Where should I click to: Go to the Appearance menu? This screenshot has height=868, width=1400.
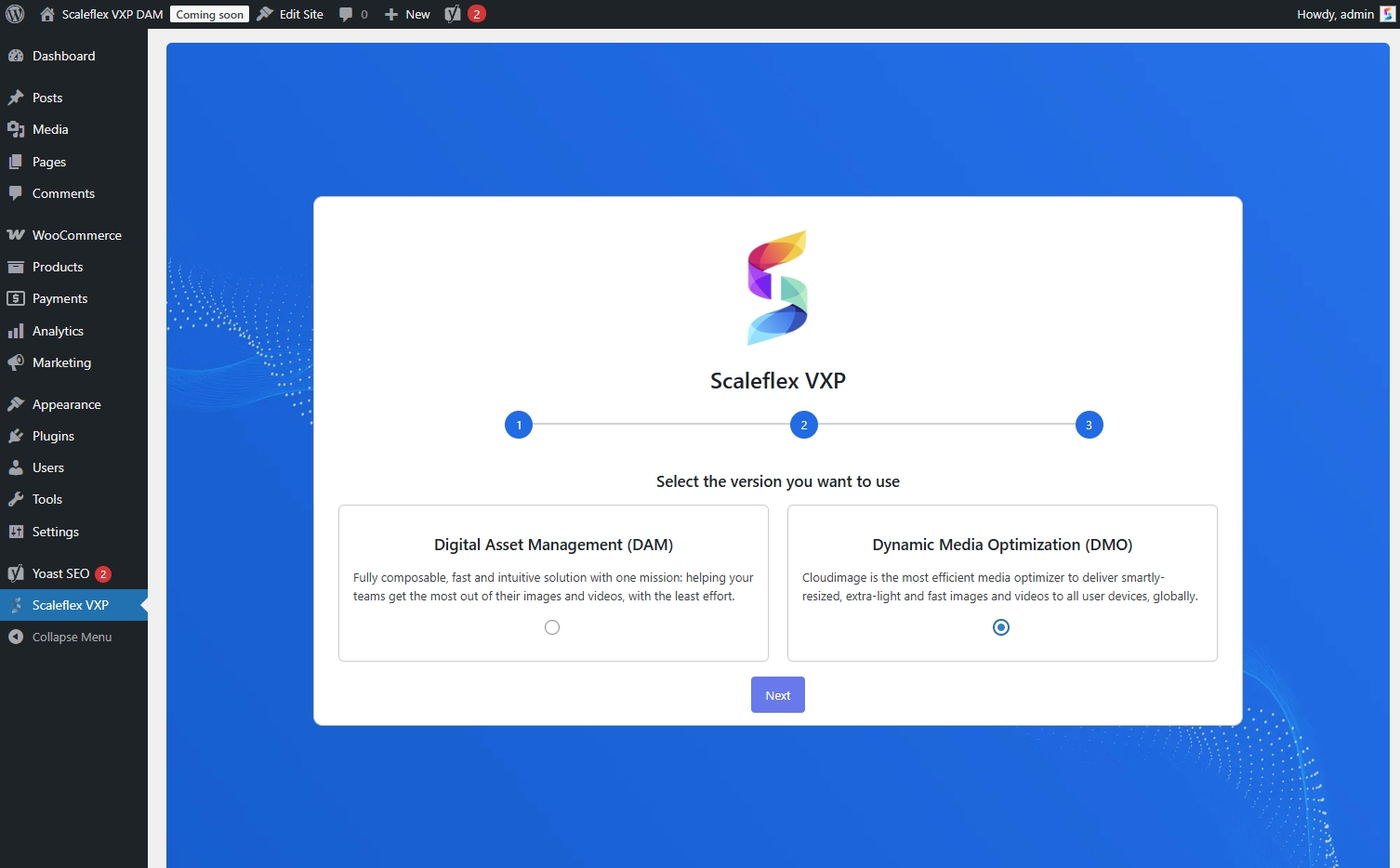click(66, 404)
